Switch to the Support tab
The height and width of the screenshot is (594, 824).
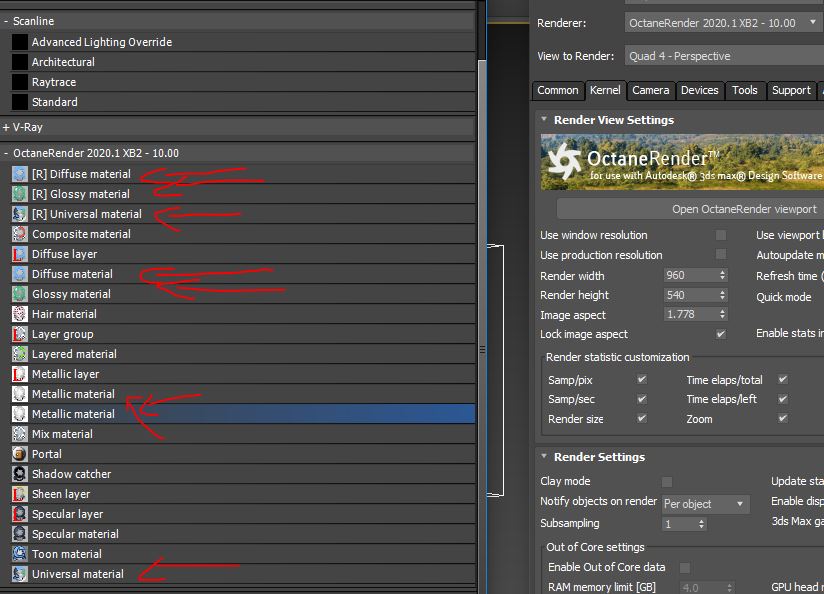791,90
